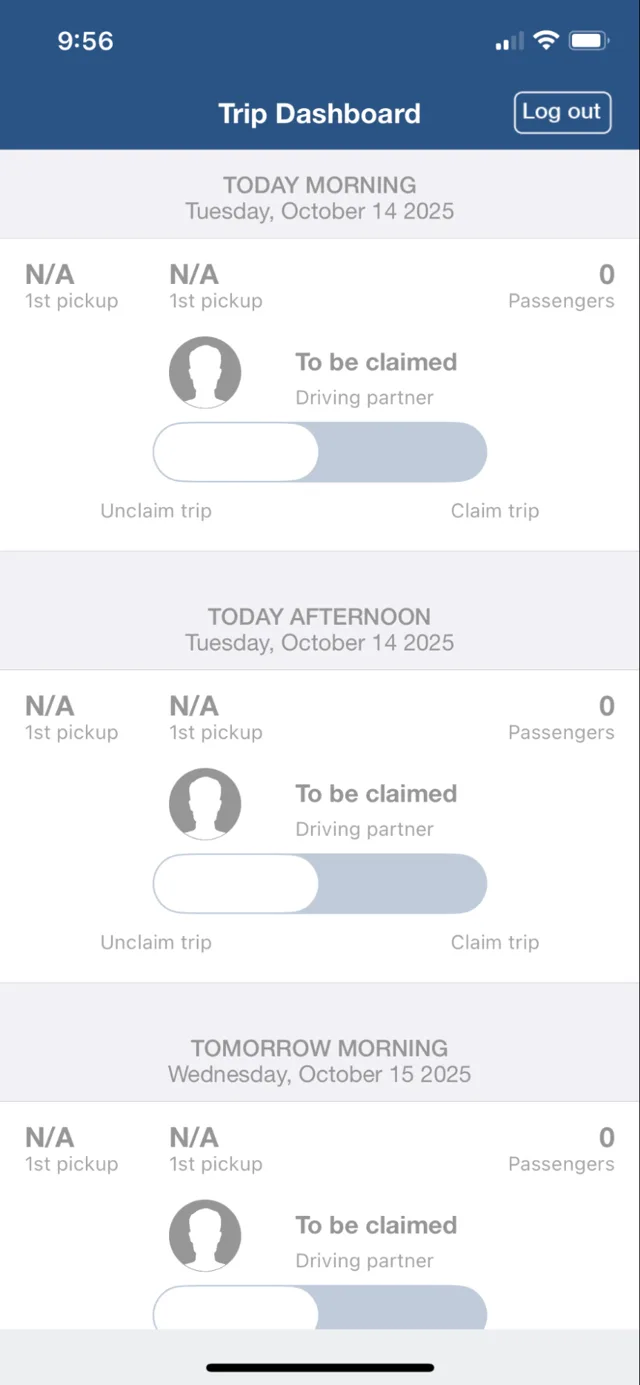Tap Claim trip label under Today Afternoon
The width and height of the screenshot is (640, 1385).
tap(495, 943)
